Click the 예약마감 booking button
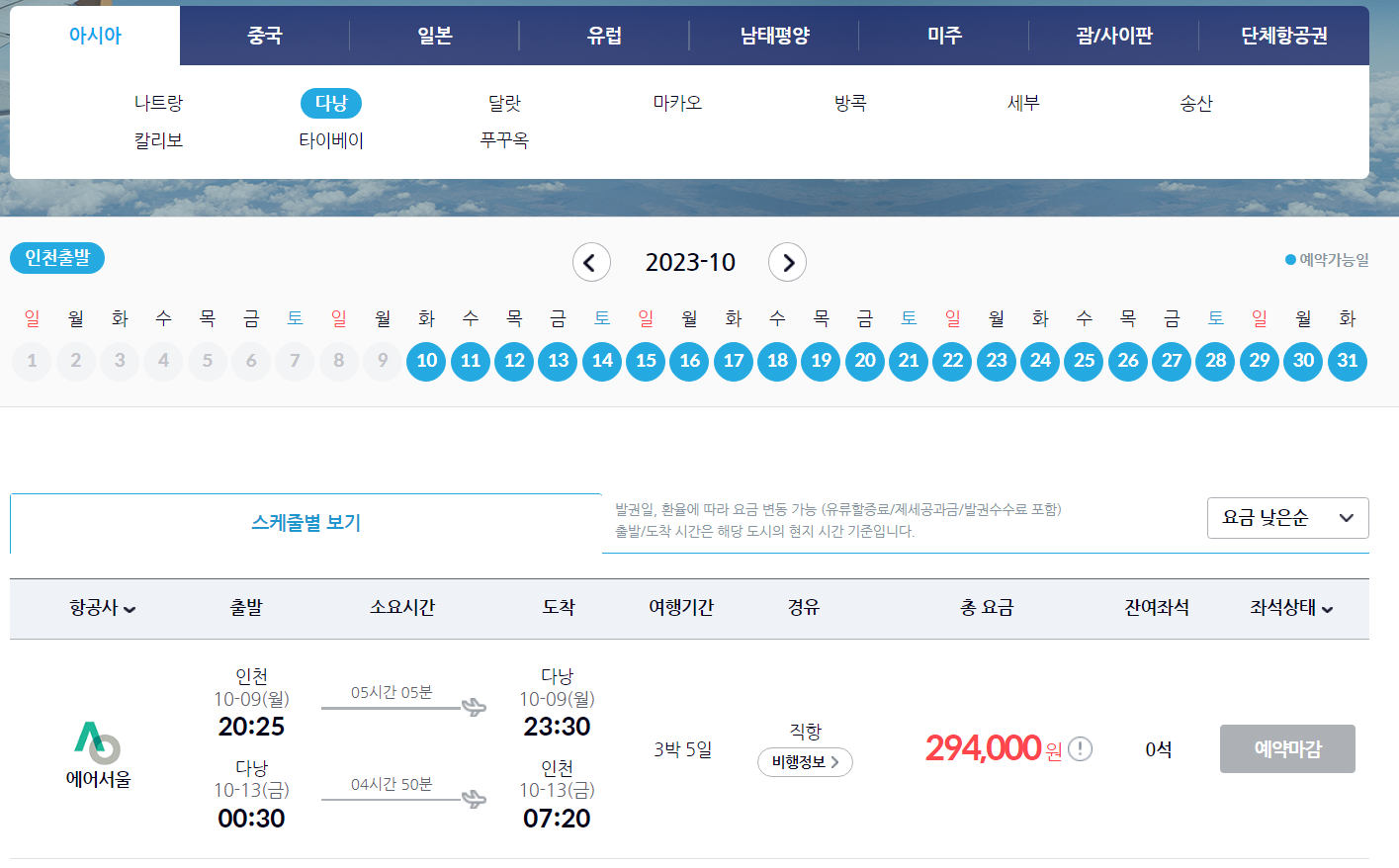This screenshot has height=868, width=1399. point(1286,748)
